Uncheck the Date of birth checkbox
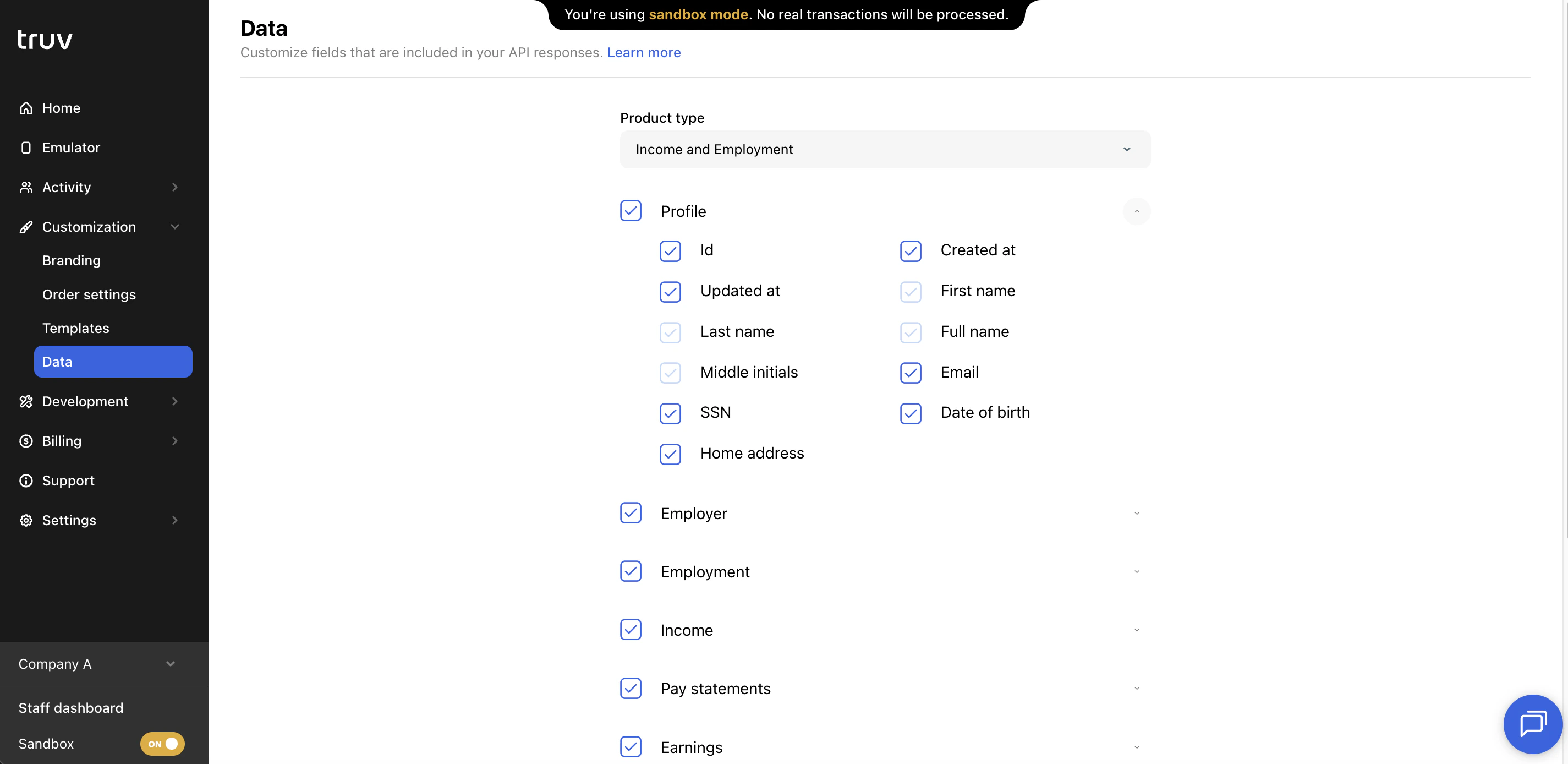Viewport: 1568px width, 764px height. [911, 413]
